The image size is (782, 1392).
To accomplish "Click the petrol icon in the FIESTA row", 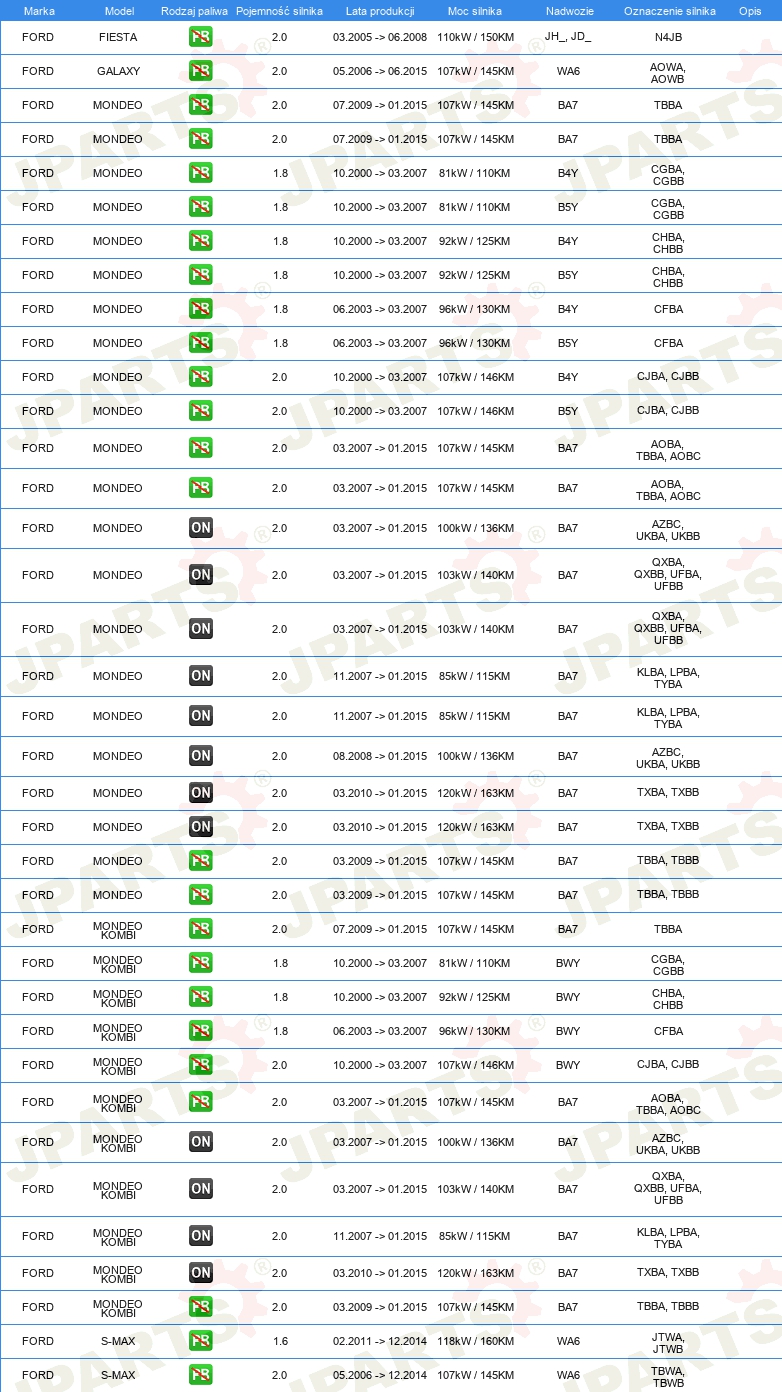I will 201,37.
